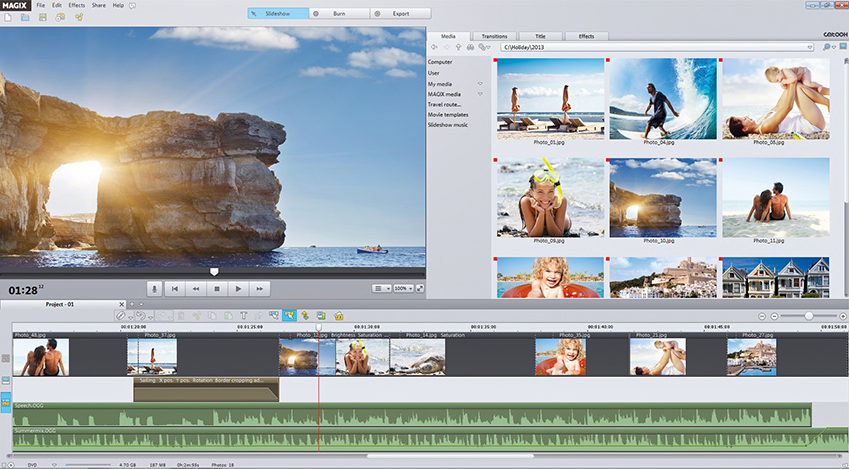Select the Media tab

(448, 36)
